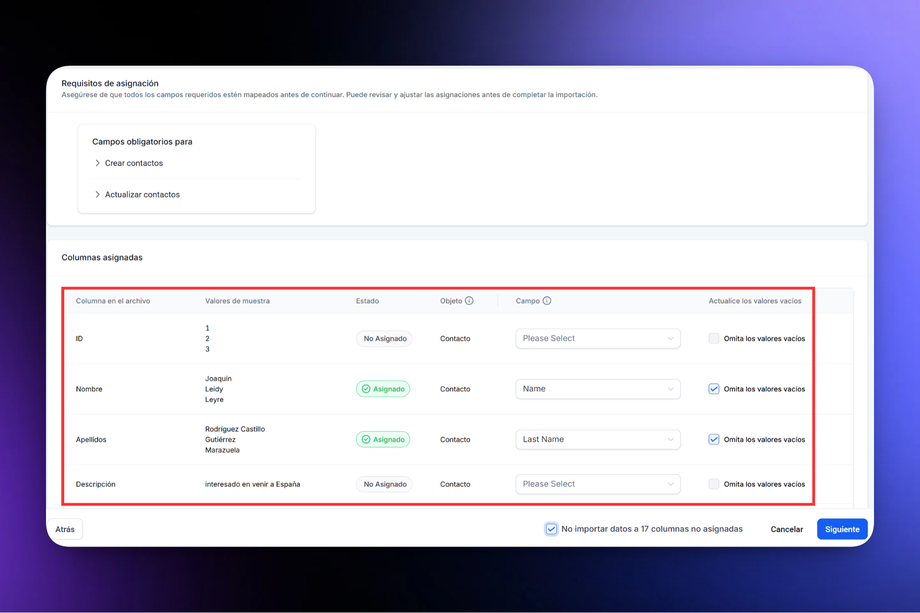Click the Cancelar button
920x613 pixels.
(x=786, y=529)
